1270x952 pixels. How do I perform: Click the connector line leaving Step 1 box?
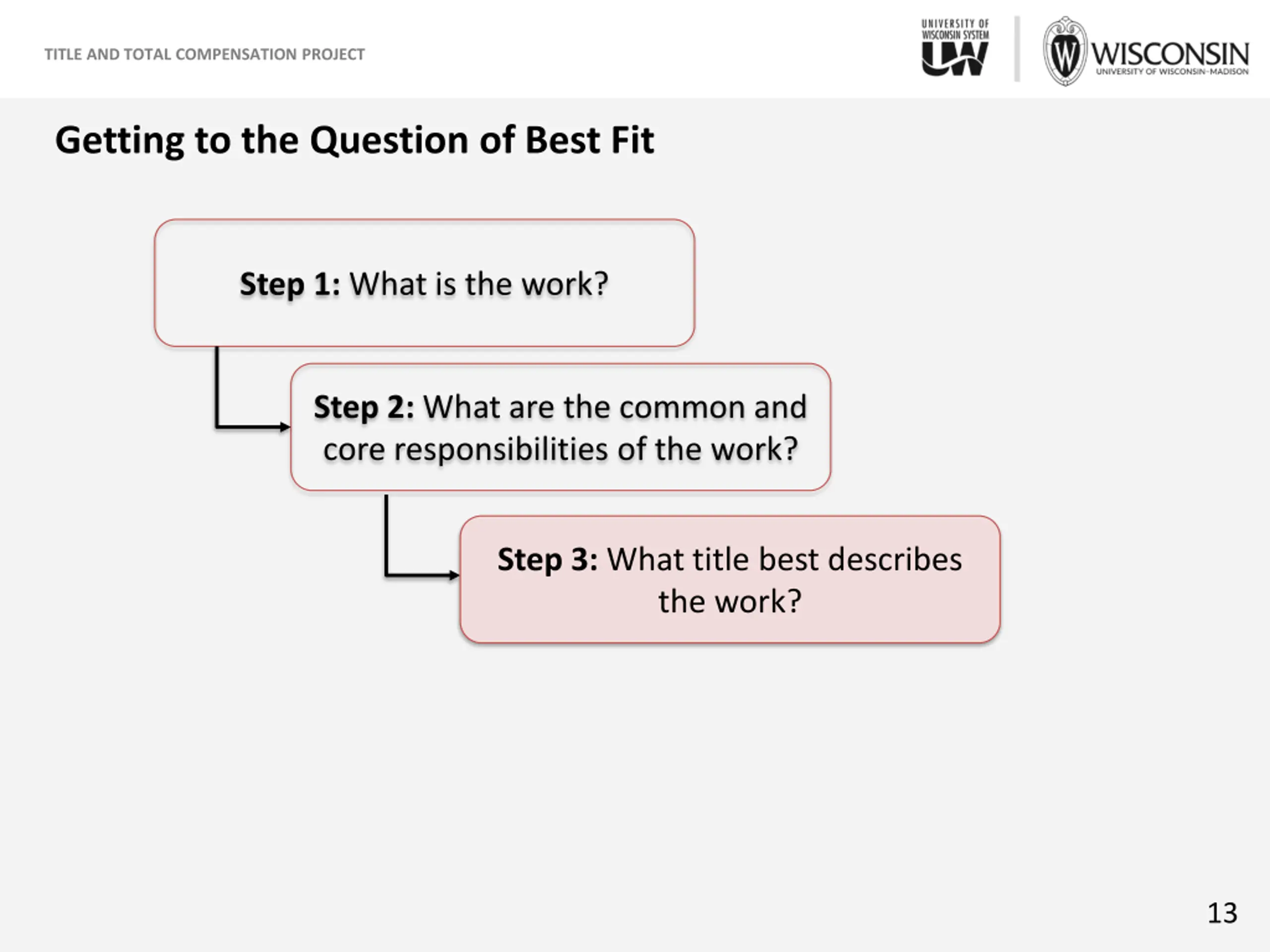tap(216, 387)
